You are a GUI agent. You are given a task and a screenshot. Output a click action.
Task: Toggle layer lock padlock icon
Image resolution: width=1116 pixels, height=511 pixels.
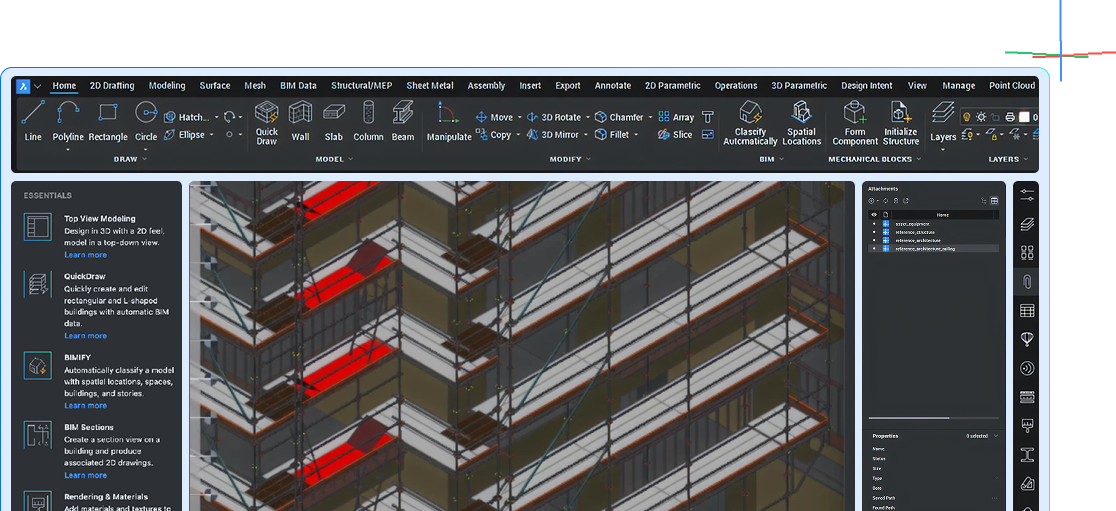point(995,117)
